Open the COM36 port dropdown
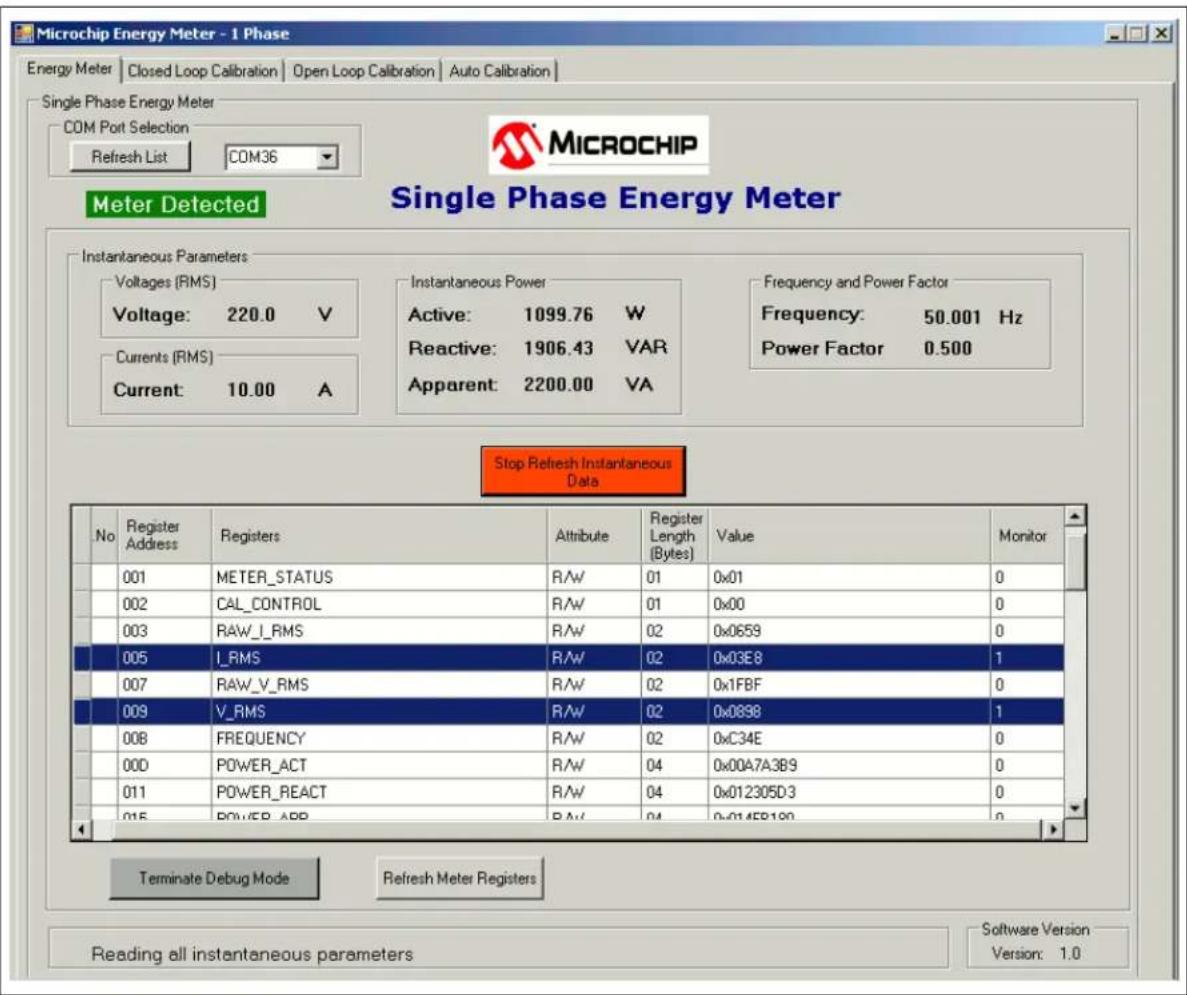The image size is (1187, 995). point(326,158)
